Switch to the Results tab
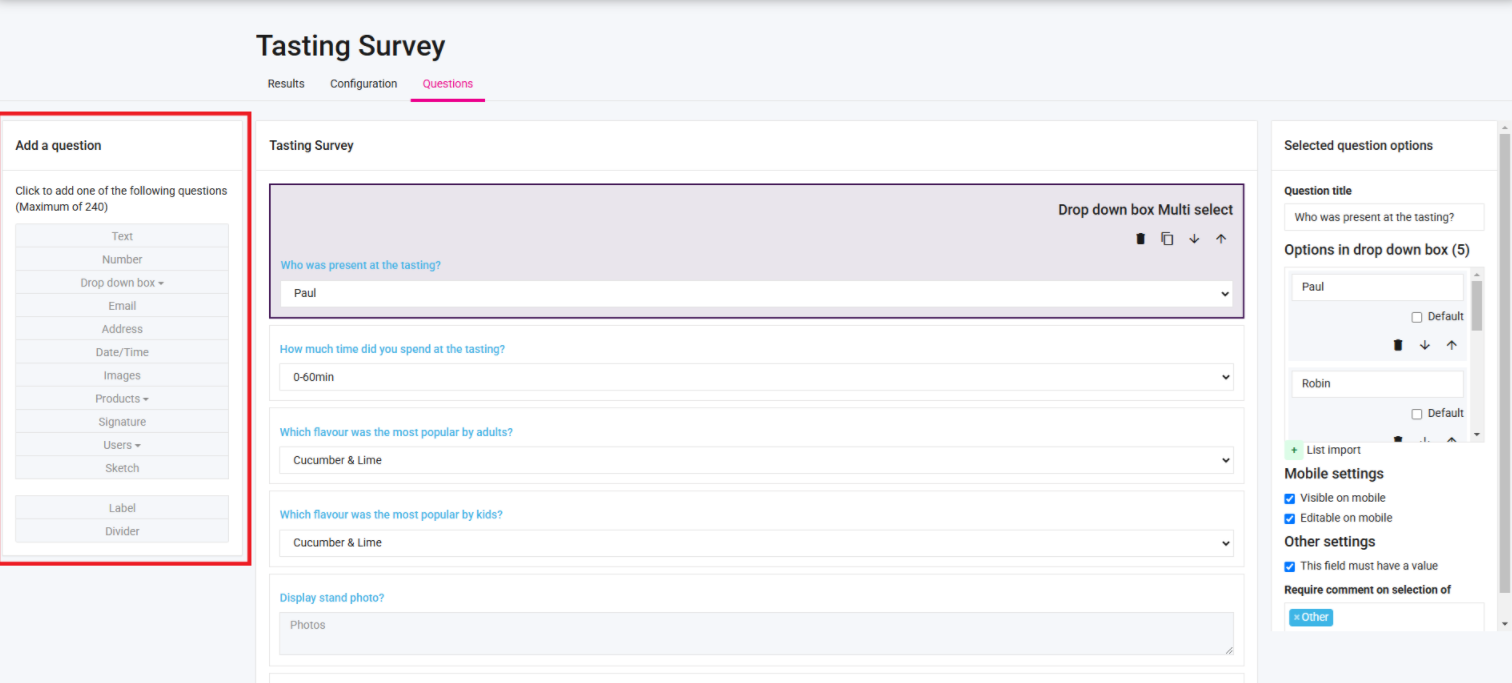 pos(286,84)
